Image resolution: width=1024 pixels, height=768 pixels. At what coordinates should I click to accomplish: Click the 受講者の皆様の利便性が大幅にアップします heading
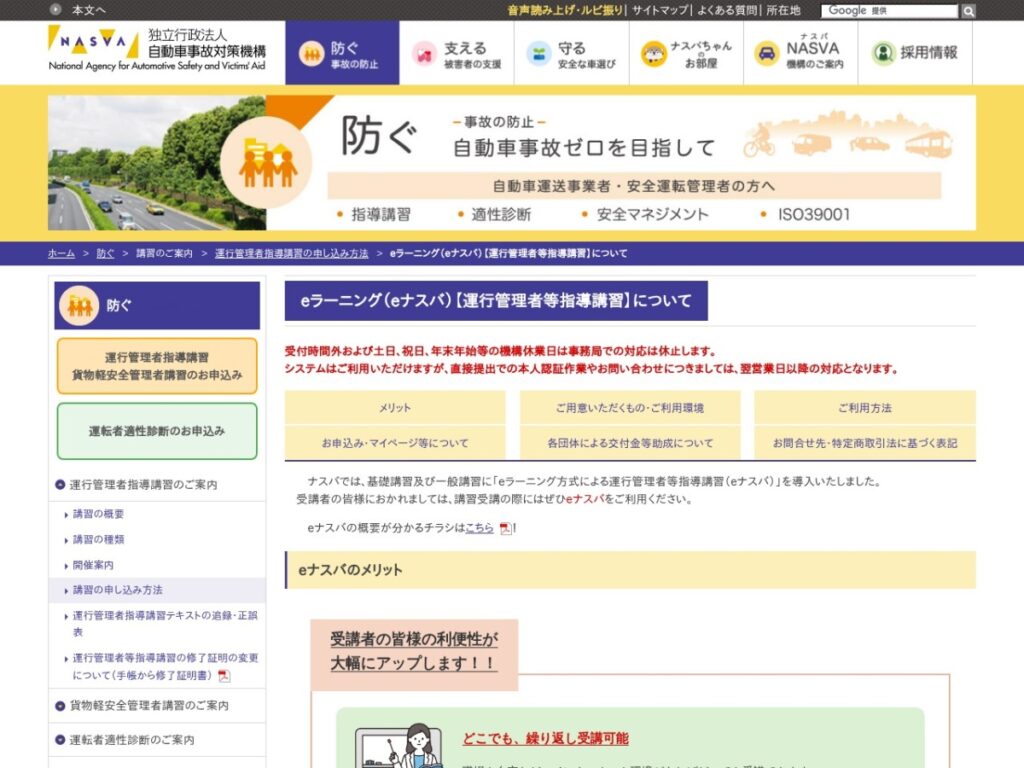pyautogui.click(x=413, y=651)
